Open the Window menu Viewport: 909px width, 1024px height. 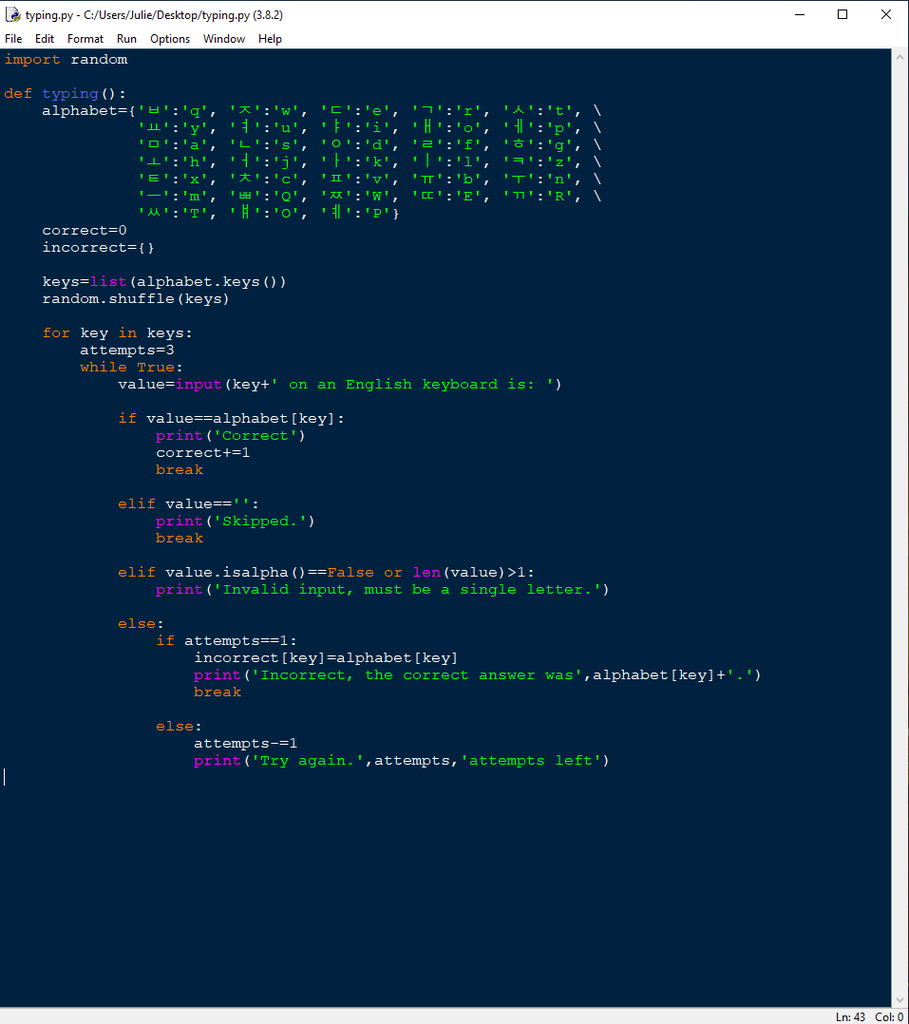[223, 38]
